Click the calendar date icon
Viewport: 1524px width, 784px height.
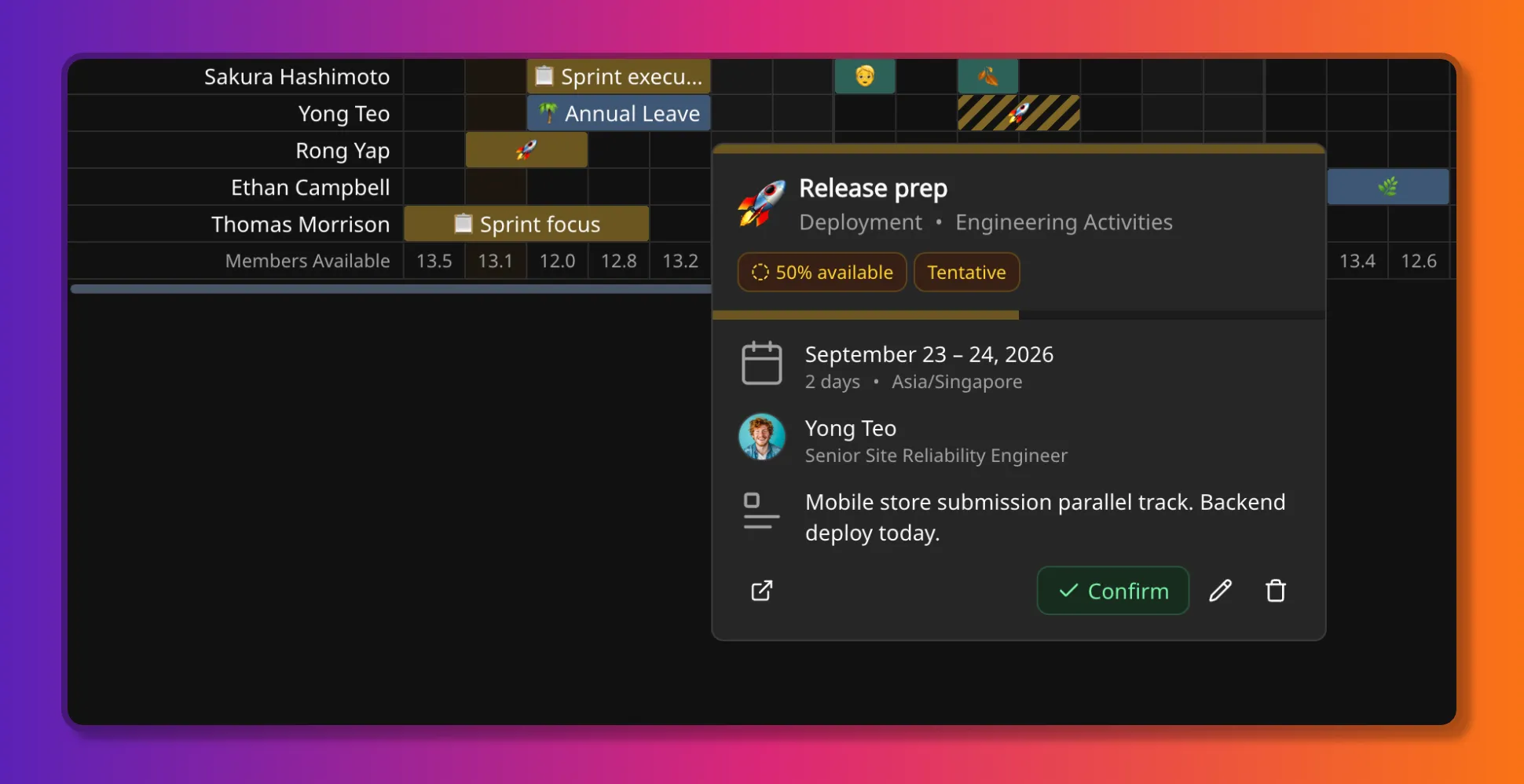coord(761,363)
